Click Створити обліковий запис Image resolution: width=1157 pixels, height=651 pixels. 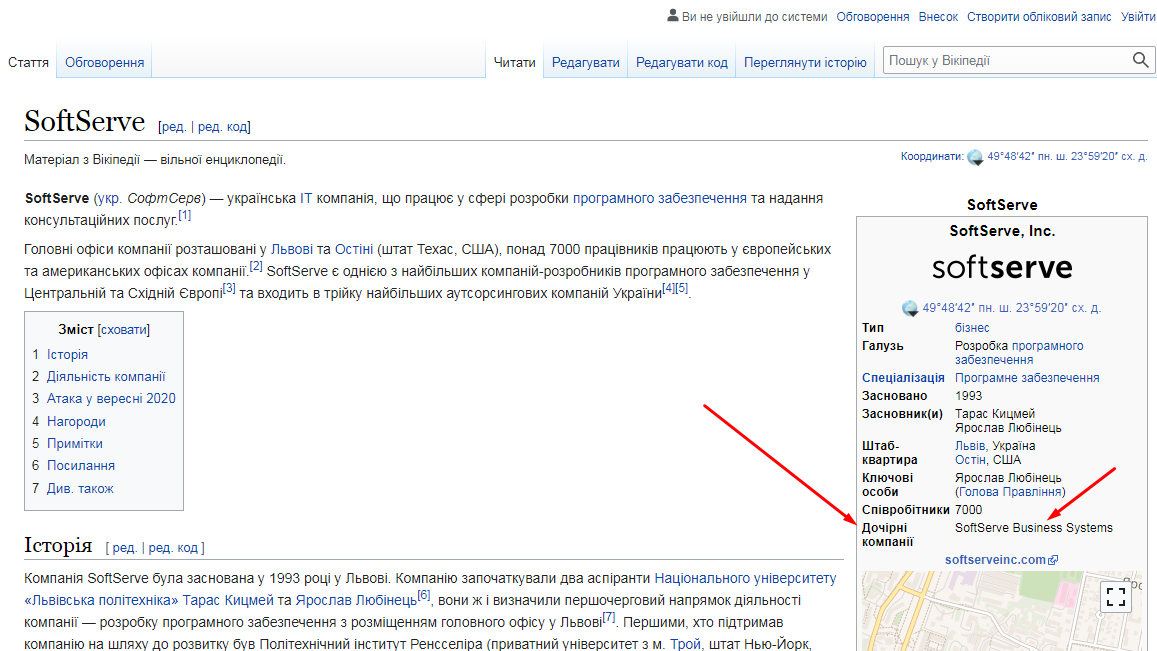pyautogui.click(x=1039, y=16)
